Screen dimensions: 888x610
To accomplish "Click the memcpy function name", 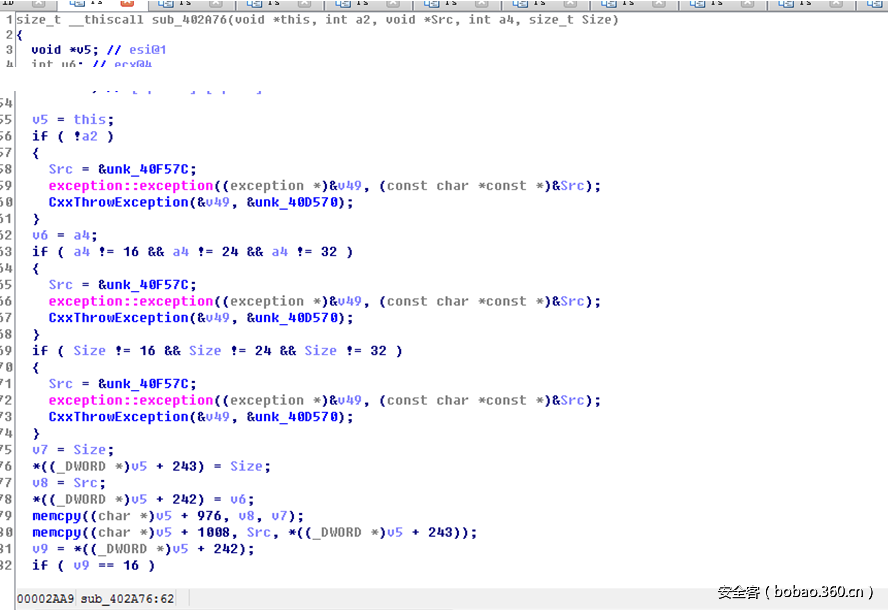I will [57, 515].
